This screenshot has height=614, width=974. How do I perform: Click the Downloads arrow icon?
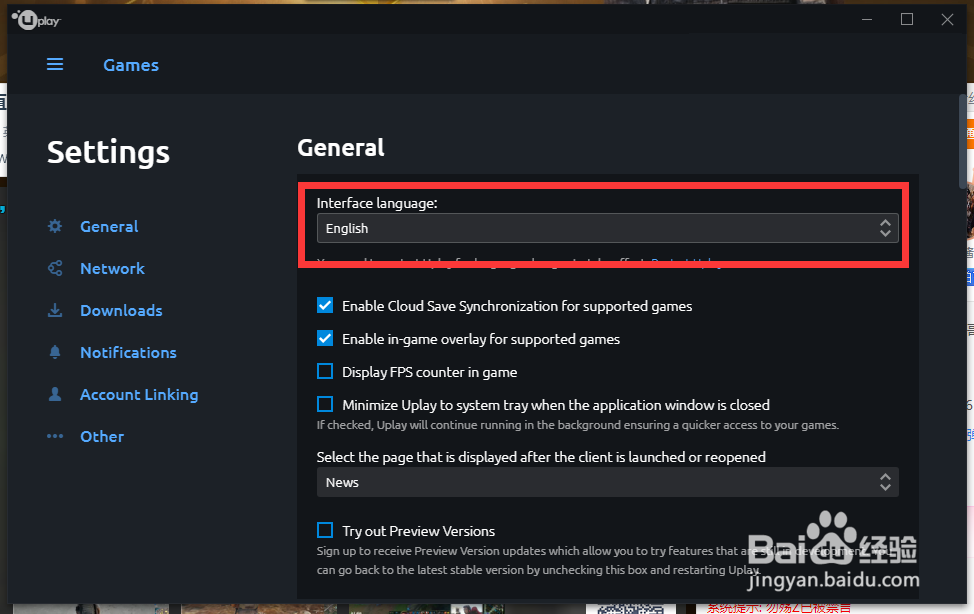click(x=56, y=311)
